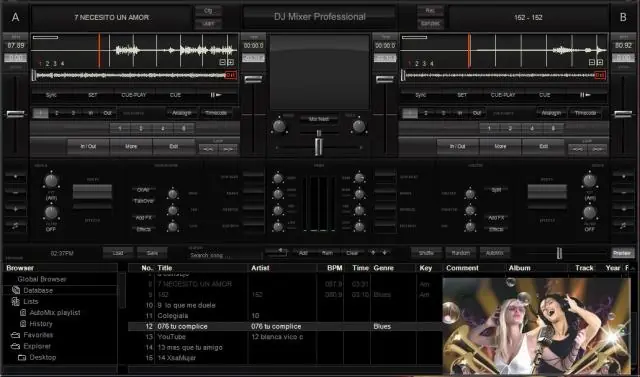The width and height of the screenshot is (640, 377).
Task: Click the music note icon on left side
Action: 16,225
